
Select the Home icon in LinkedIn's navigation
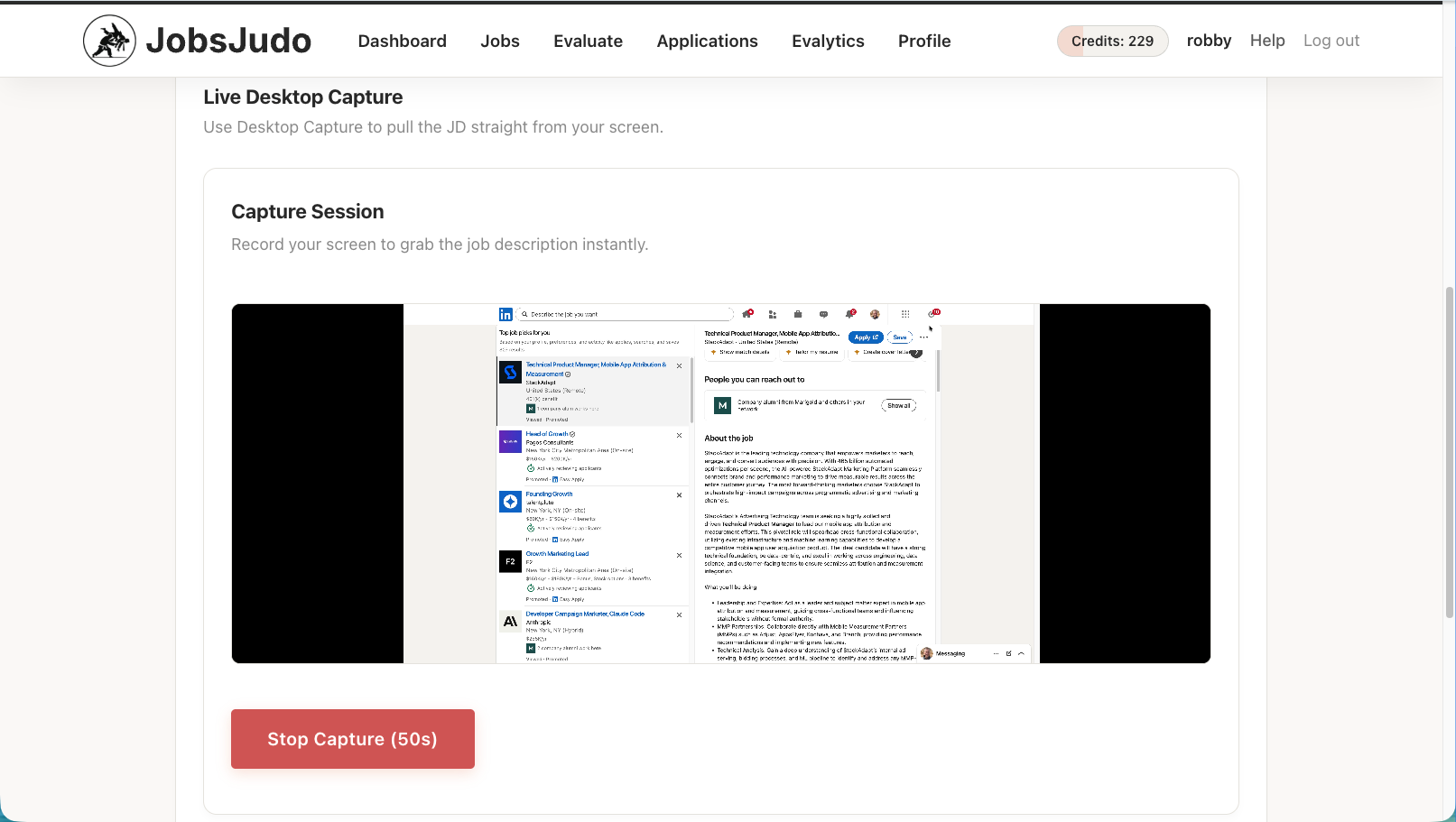click(x=747, y=314)
